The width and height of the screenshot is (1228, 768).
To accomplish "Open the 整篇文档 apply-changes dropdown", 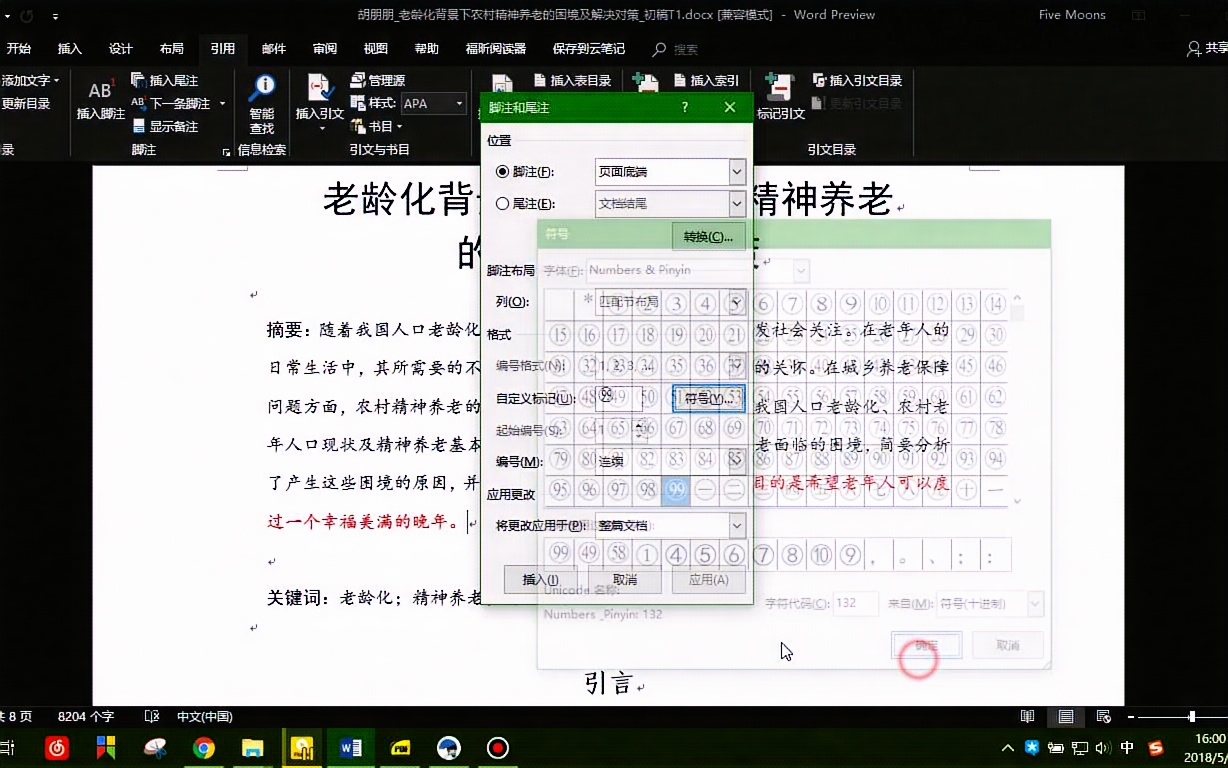I will pyautogui.click(x=736, y=525).
